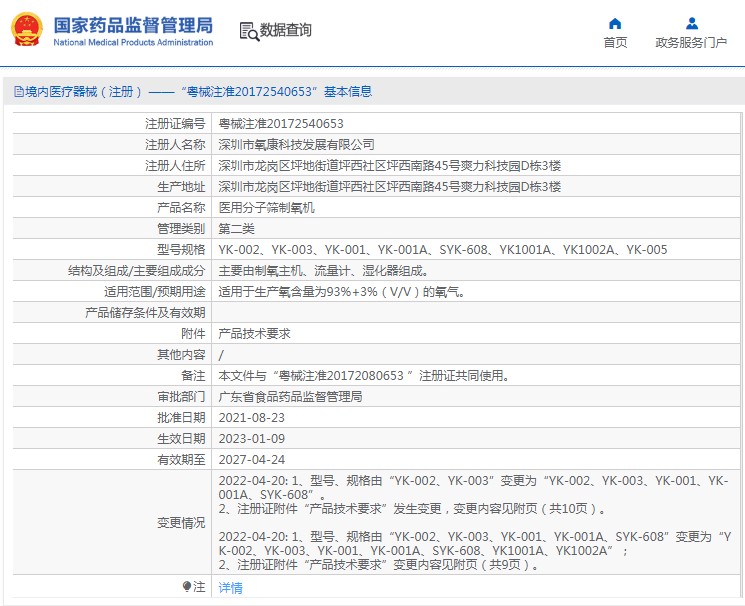Click the document icon before 境内医疗器械
745x606 pixels.
click(x=18, y=92)
